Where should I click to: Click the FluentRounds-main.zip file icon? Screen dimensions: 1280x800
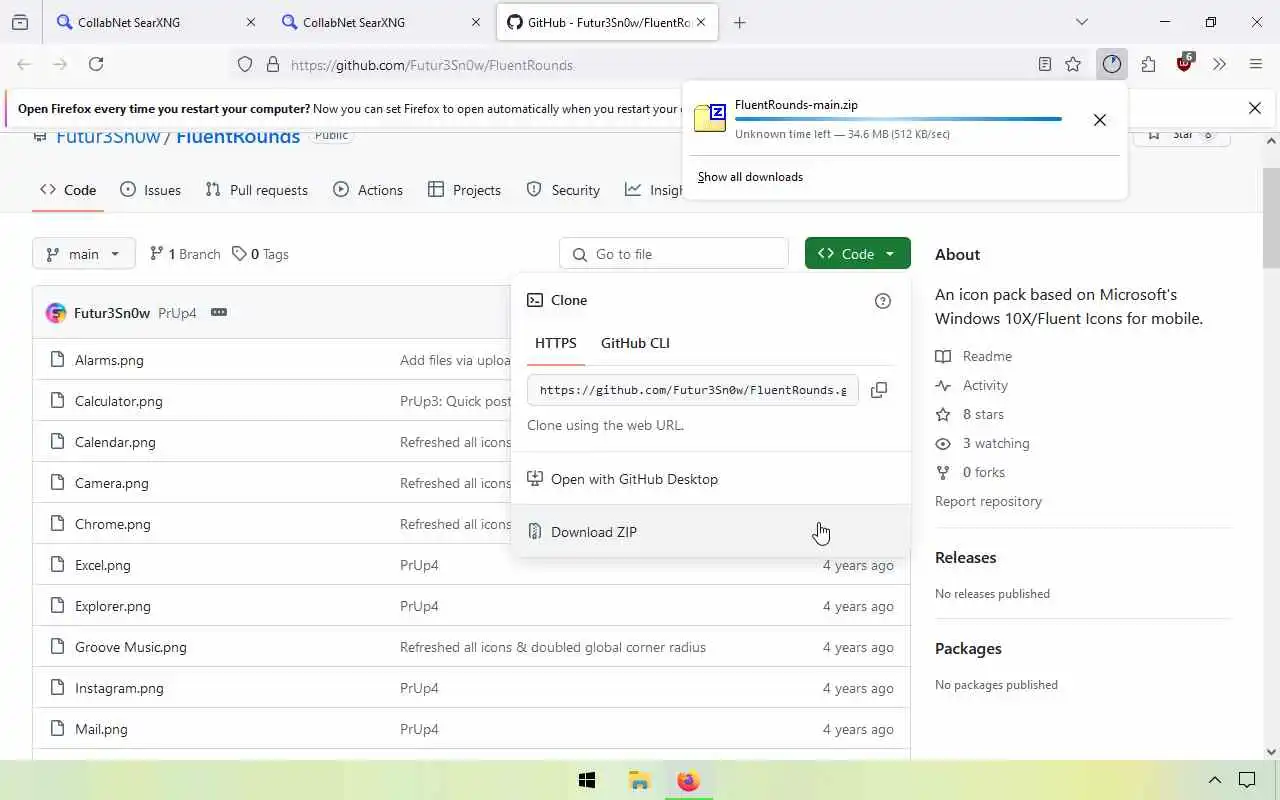(x=710, y=117)
